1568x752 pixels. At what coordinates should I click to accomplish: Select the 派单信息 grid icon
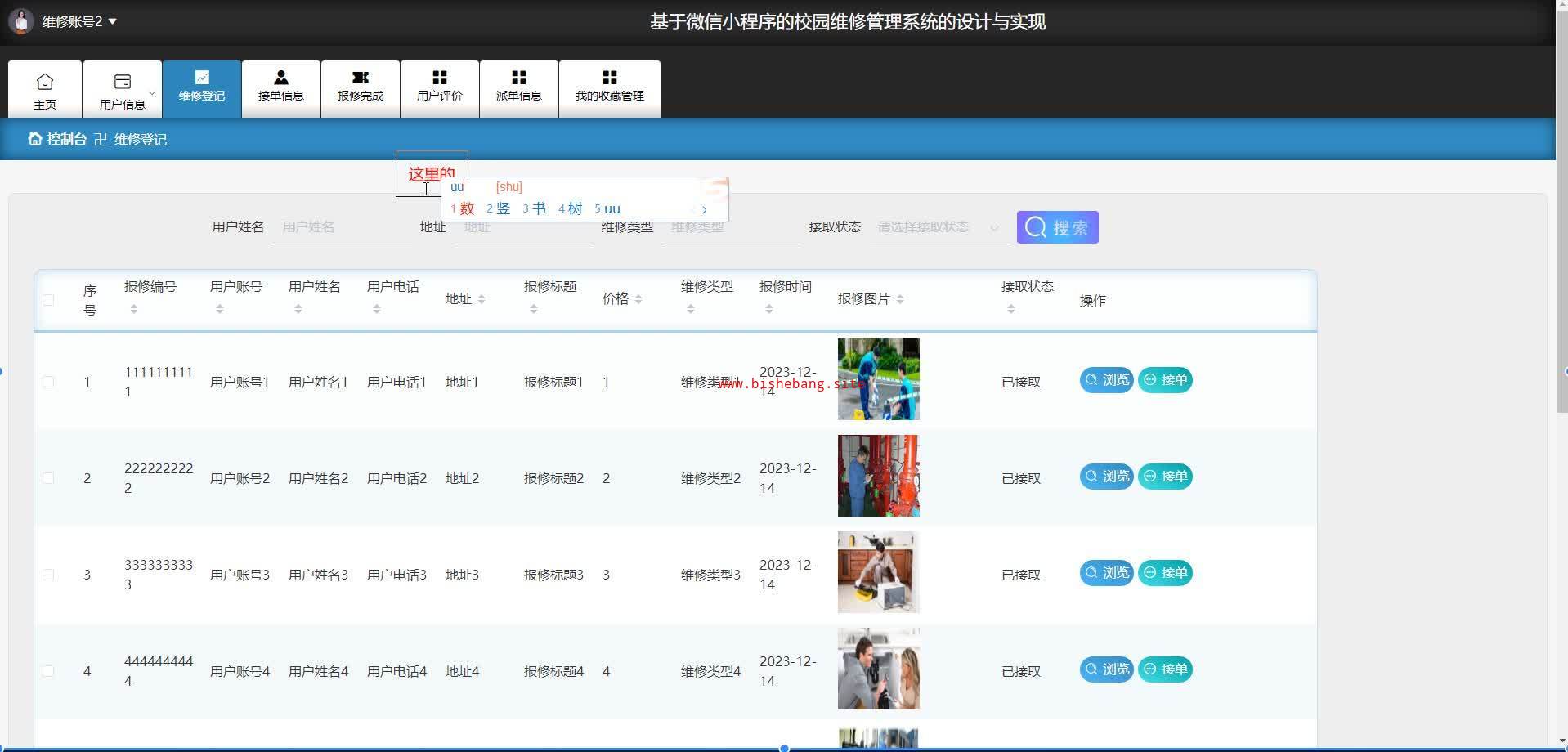518,78
